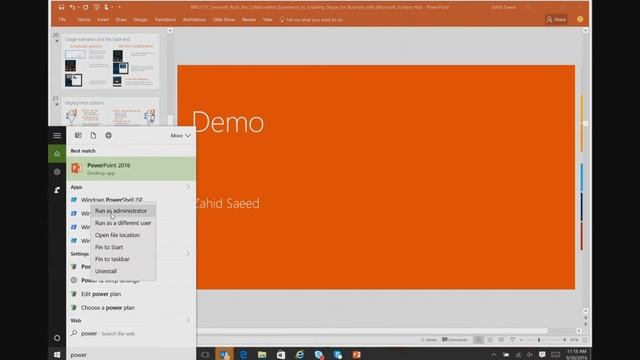Click the volume icon in system tray
Viewport: 640px width, 360px height.
[x=530, y=355]
